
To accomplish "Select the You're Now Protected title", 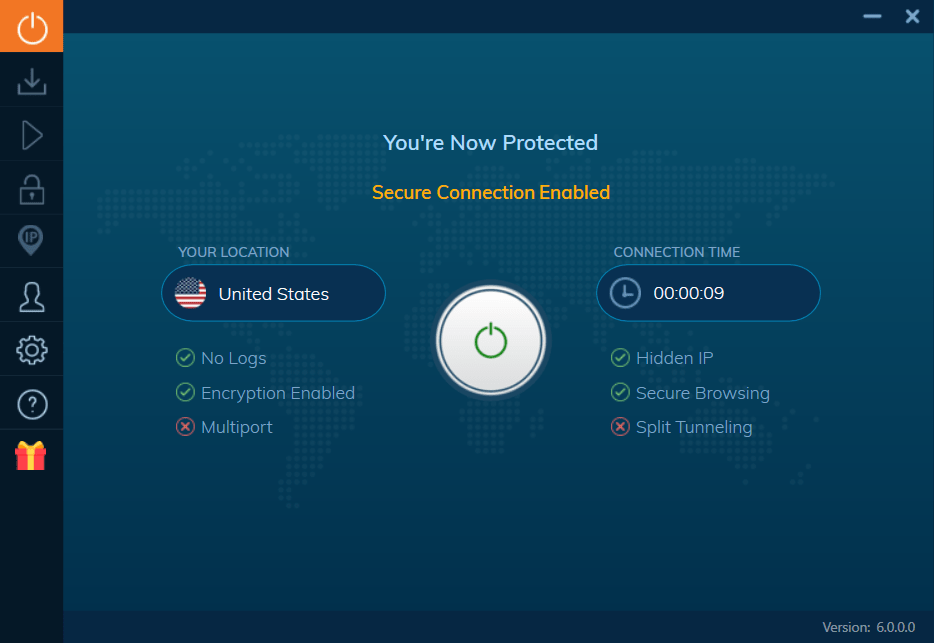I will (490, 142).
